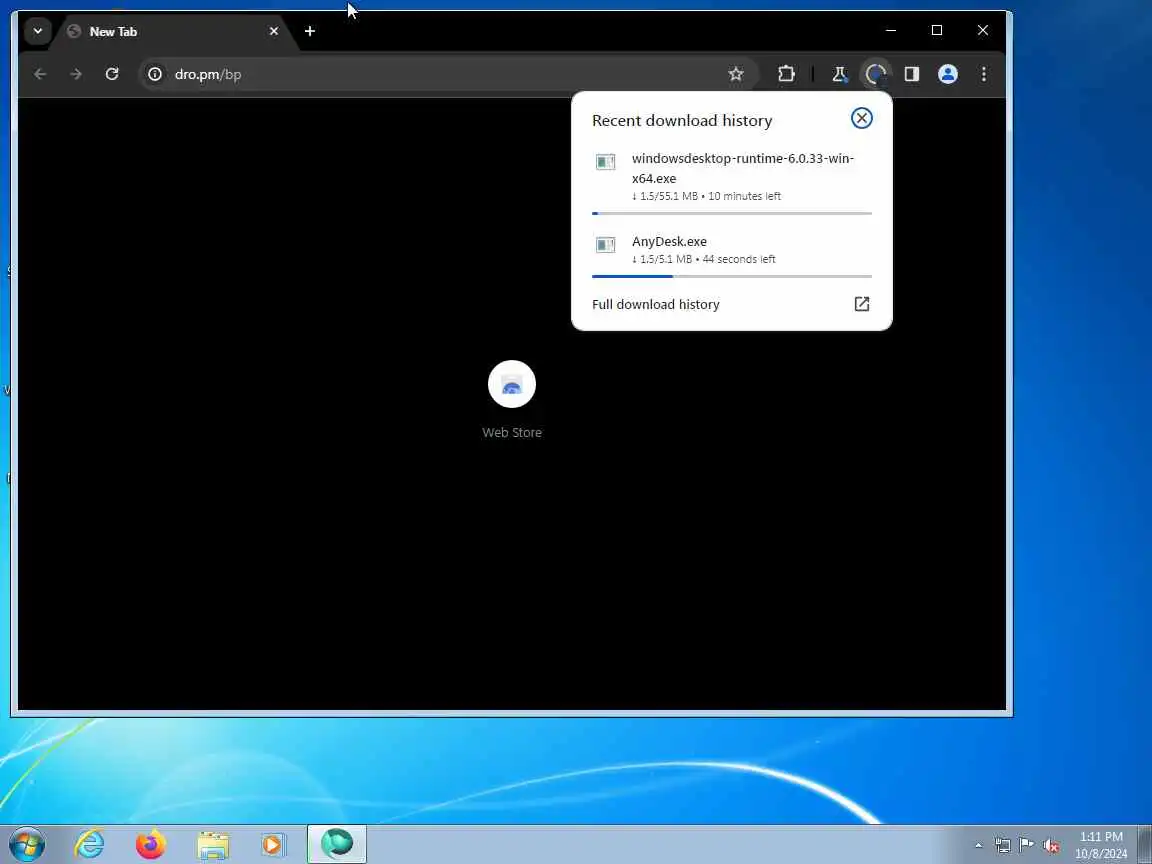1152x864 pixels.
Task: Select the windowsdesktop-runtime-6.0.33-win-x64.exe download
Action: pyautogui.click(x=732, y=181)
